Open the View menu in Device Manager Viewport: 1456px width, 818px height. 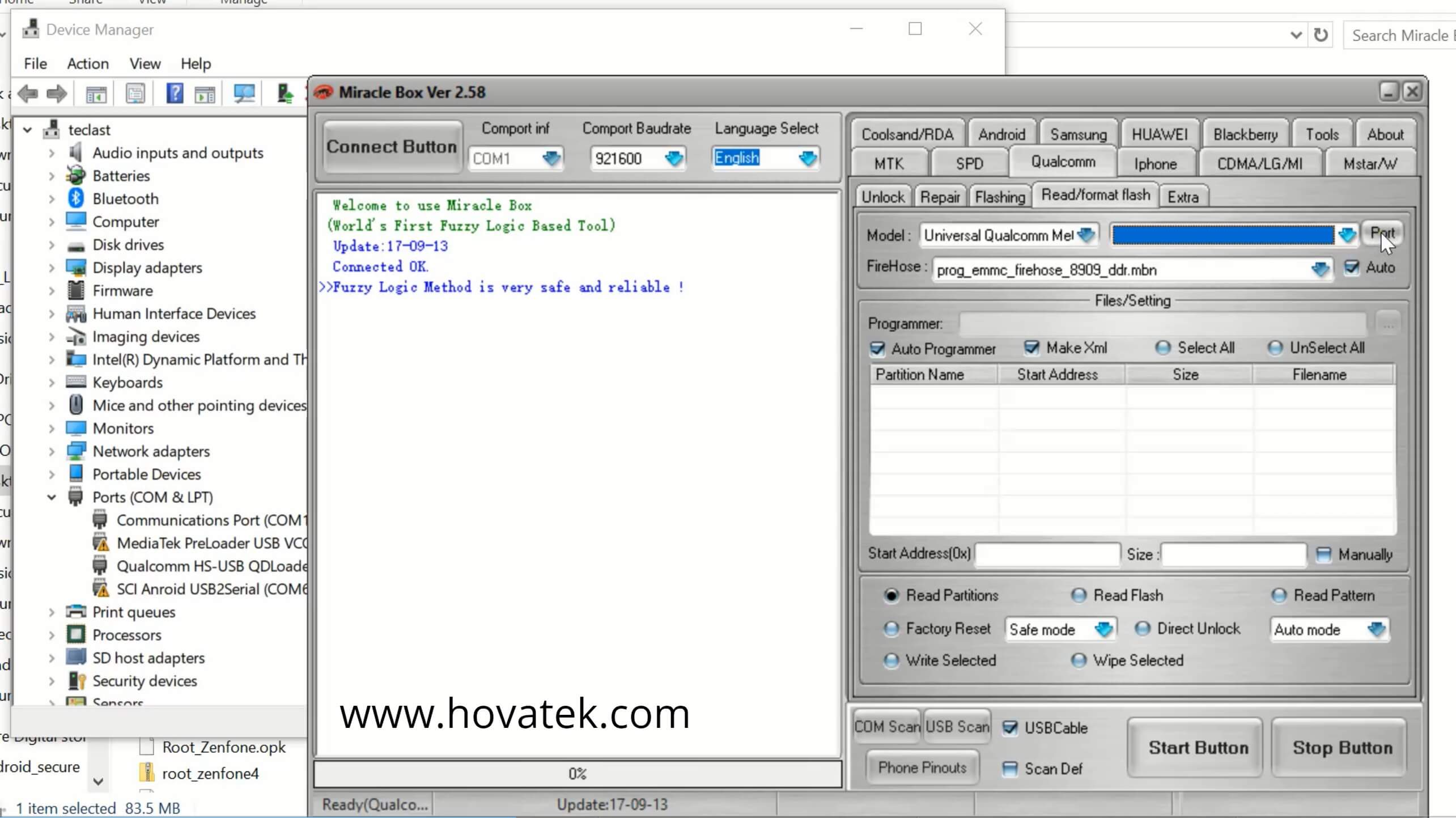(145, 63)
